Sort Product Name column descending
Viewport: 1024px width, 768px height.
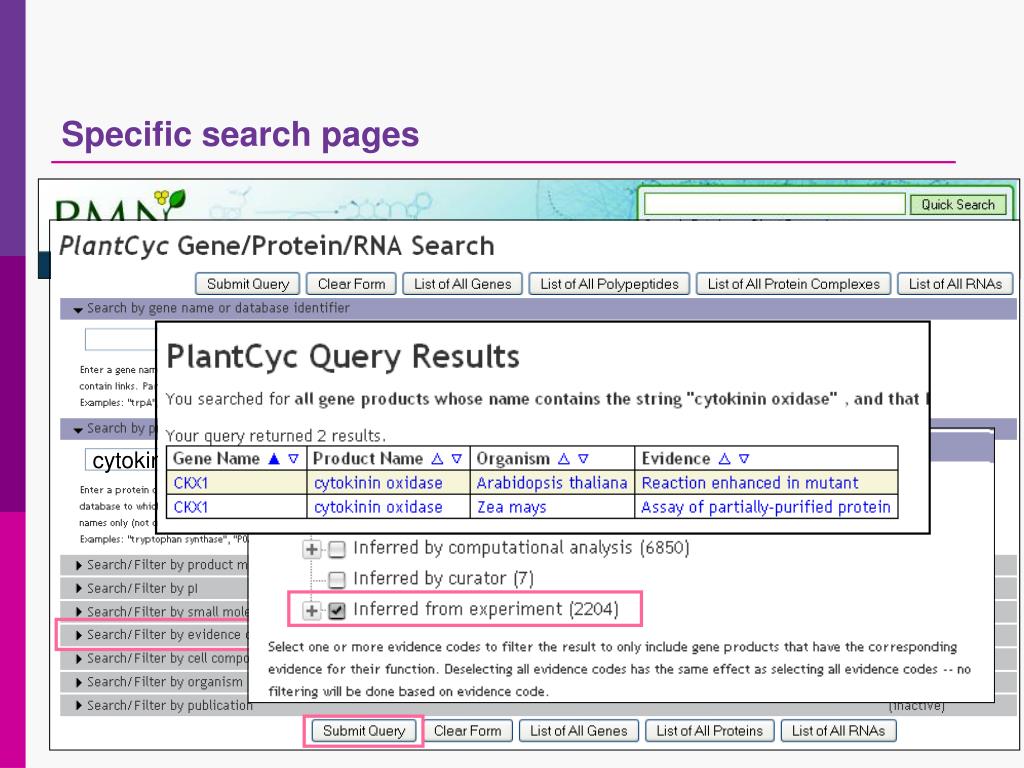pos(456,459)
